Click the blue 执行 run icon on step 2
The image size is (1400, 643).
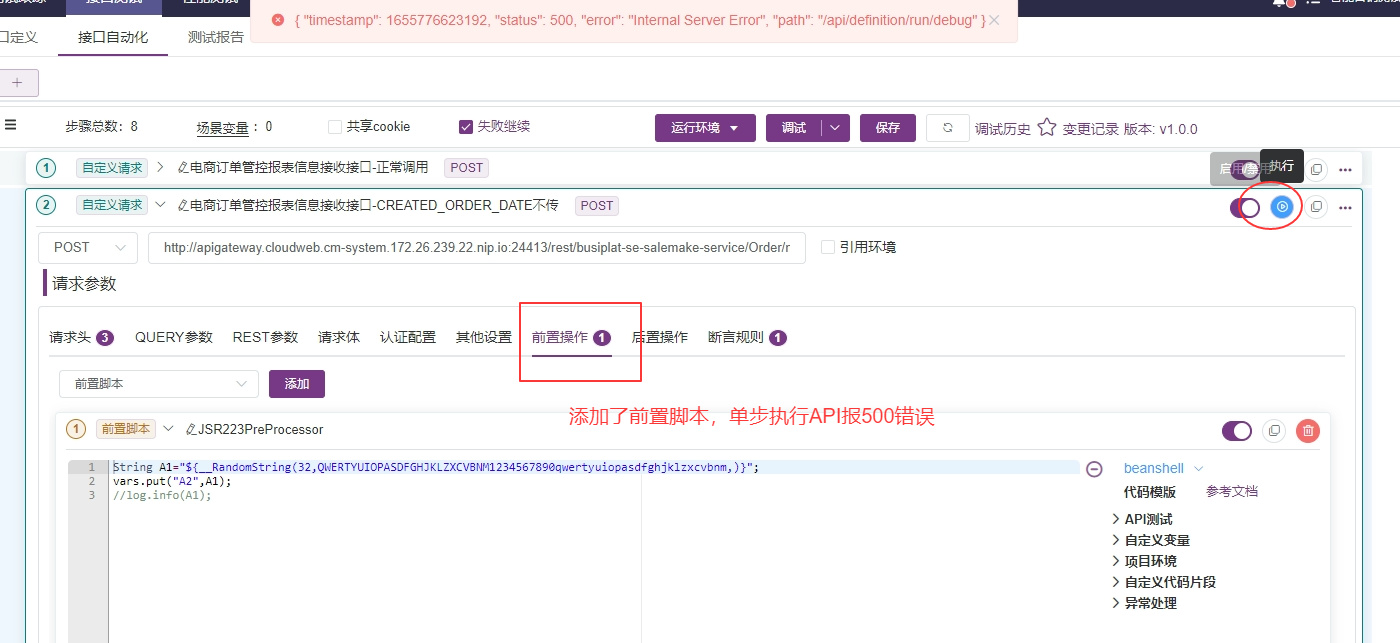1281,207
